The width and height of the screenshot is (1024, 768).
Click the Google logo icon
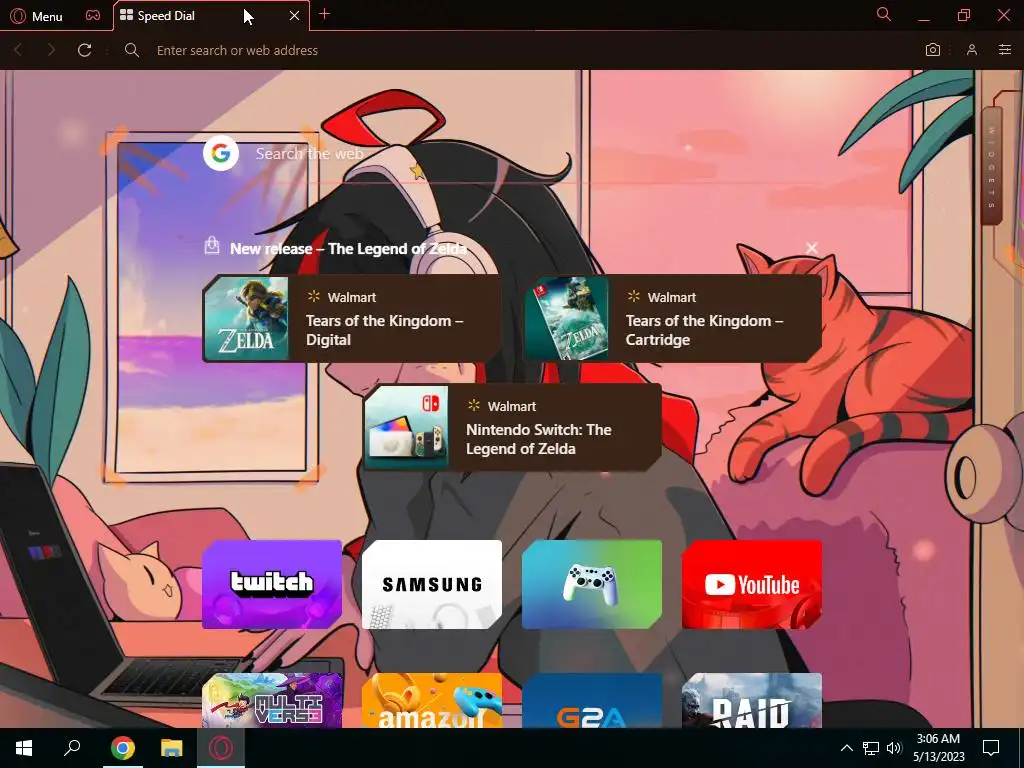tap(221, 153)
